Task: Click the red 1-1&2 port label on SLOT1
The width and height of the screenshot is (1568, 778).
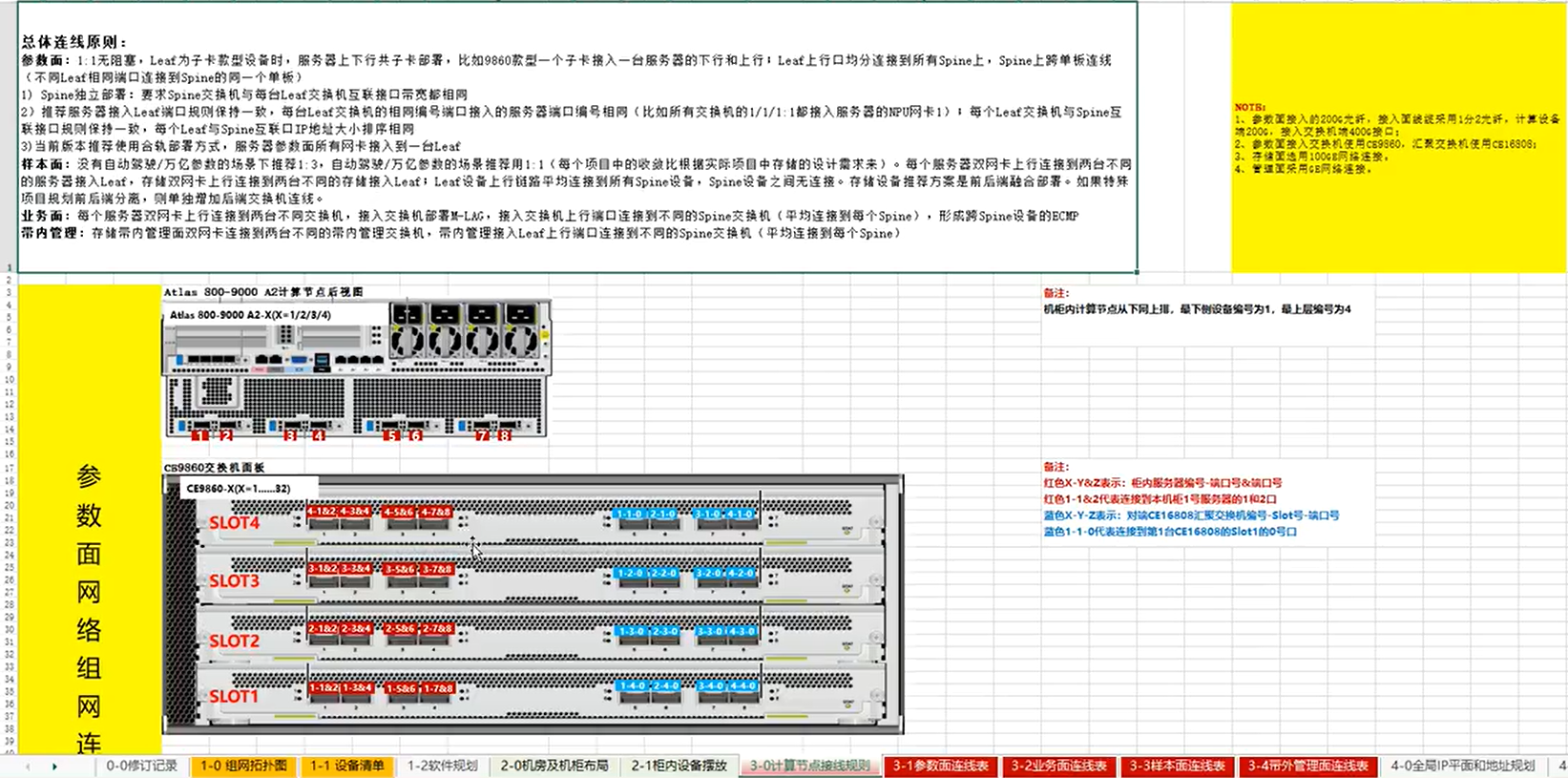Action: [x=324, y=688]
